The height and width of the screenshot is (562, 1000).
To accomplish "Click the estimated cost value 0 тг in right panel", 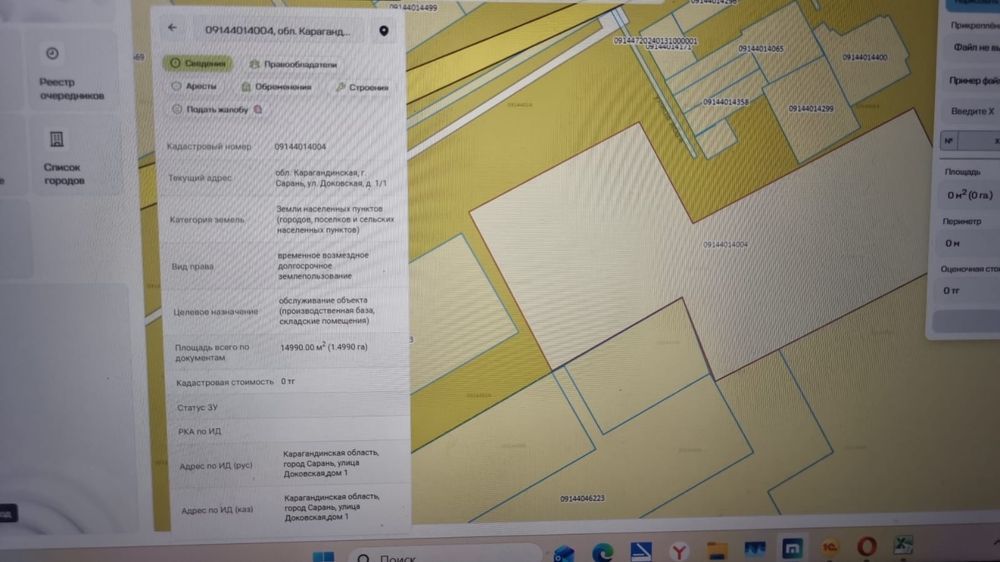I will click(x=951, y=291).
